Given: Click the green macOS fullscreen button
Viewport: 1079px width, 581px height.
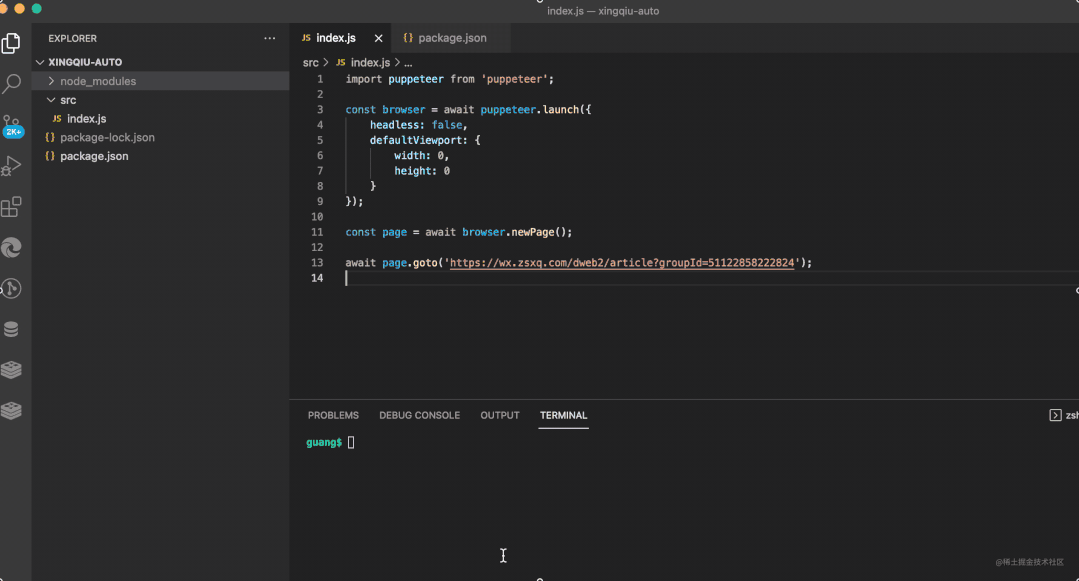Looking at the screenshot, I should coord(36,9).
